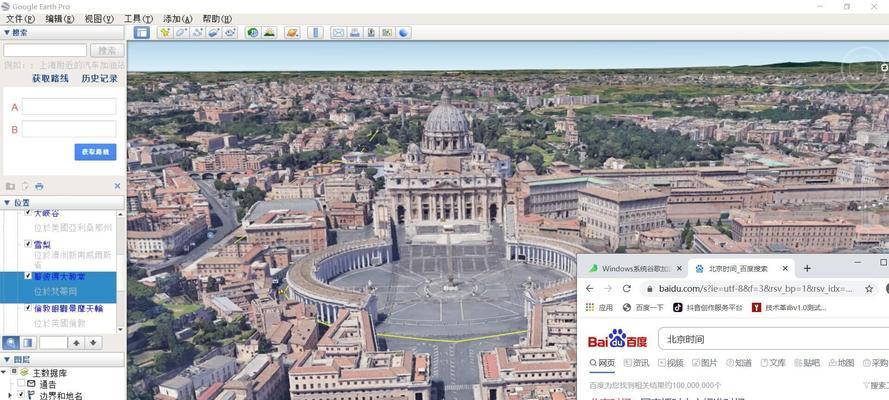Image resolution: width=889 pixels, height=400 pixels.
Task: Open the 视图 menu
Action: coord(99,19)
